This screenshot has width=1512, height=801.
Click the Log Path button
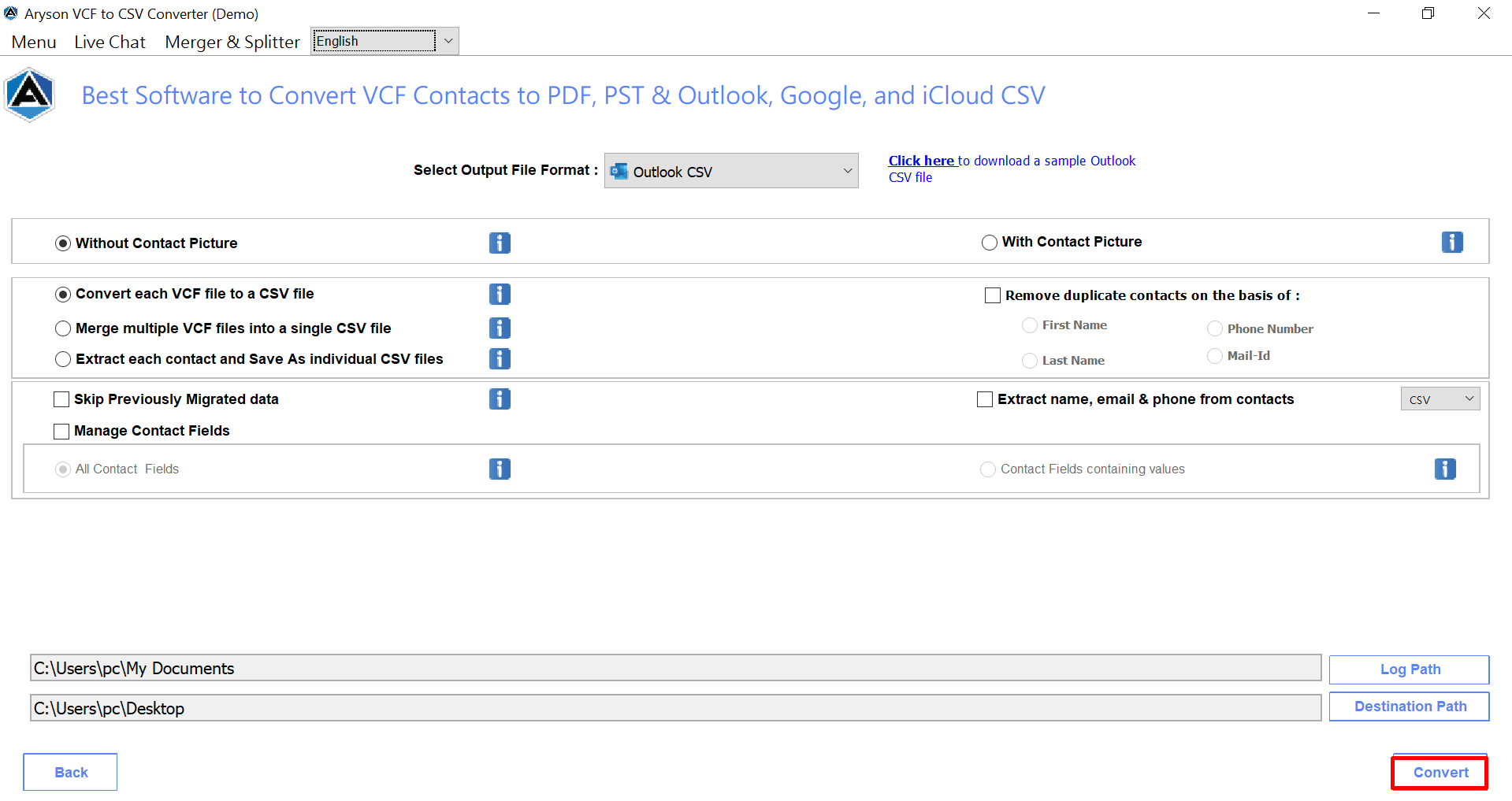(x=1410, y=669)
